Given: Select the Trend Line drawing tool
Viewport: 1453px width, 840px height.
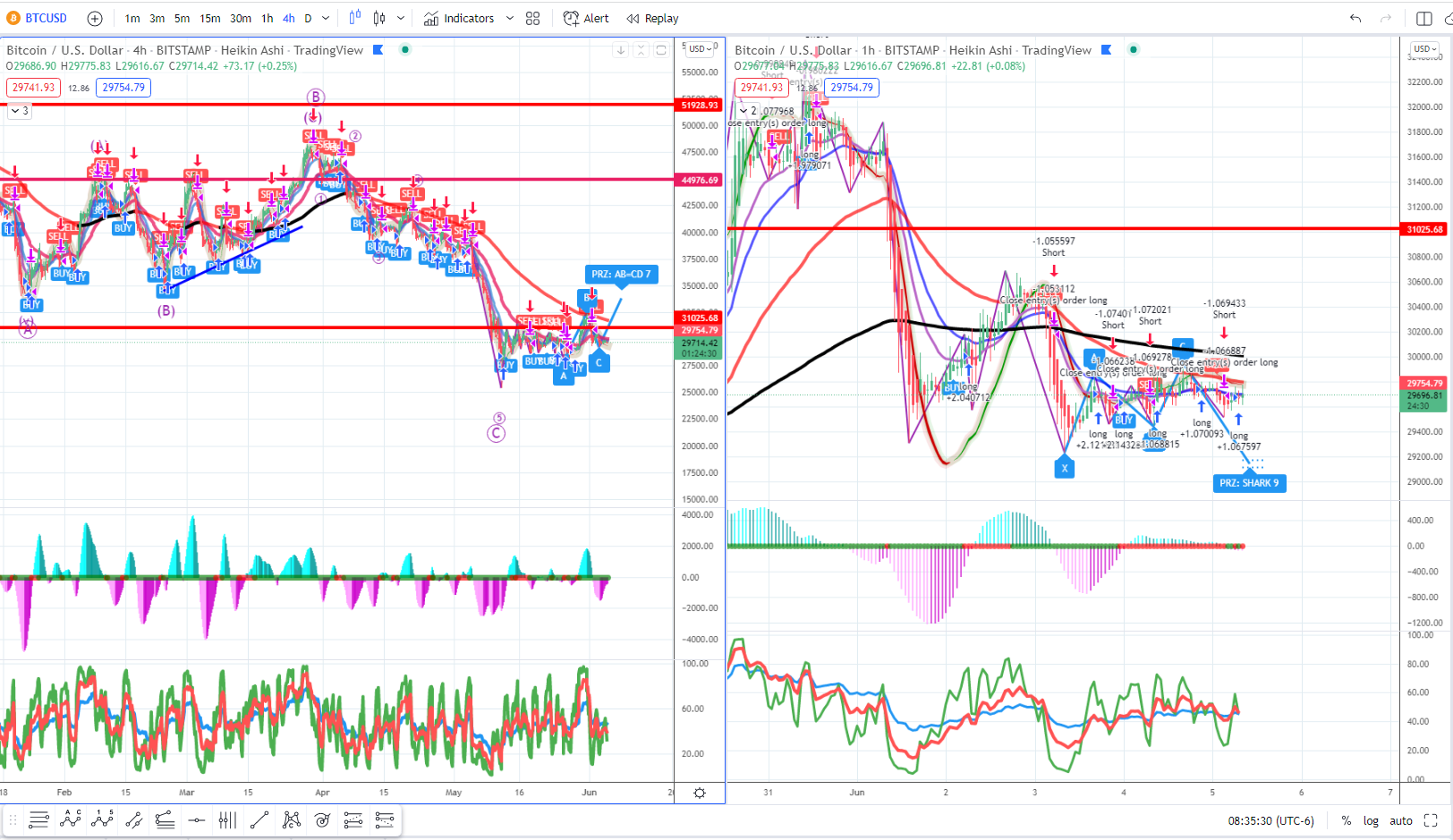Looking at the screenshot, I should click(259, 819).
